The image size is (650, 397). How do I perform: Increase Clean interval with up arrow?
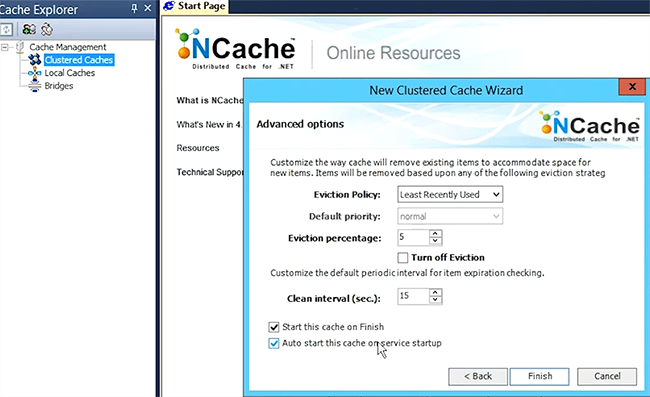click(435, 293)
